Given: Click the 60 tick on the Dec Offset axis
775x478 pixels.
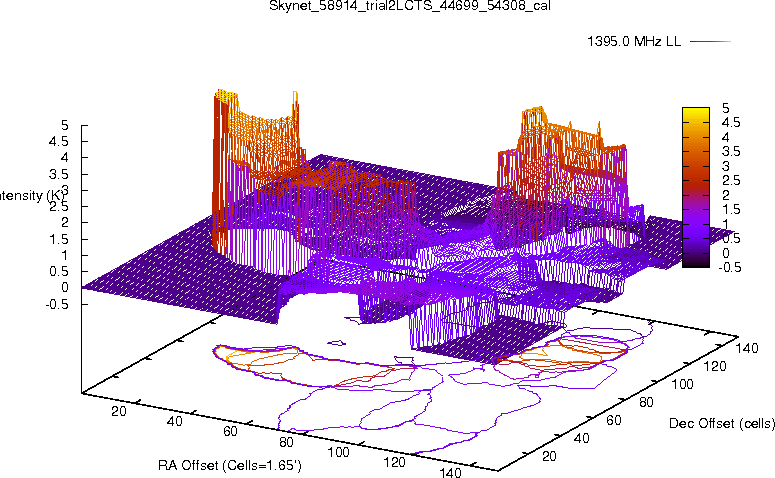Looking at the screenshot, I should (x=613, y=421).
